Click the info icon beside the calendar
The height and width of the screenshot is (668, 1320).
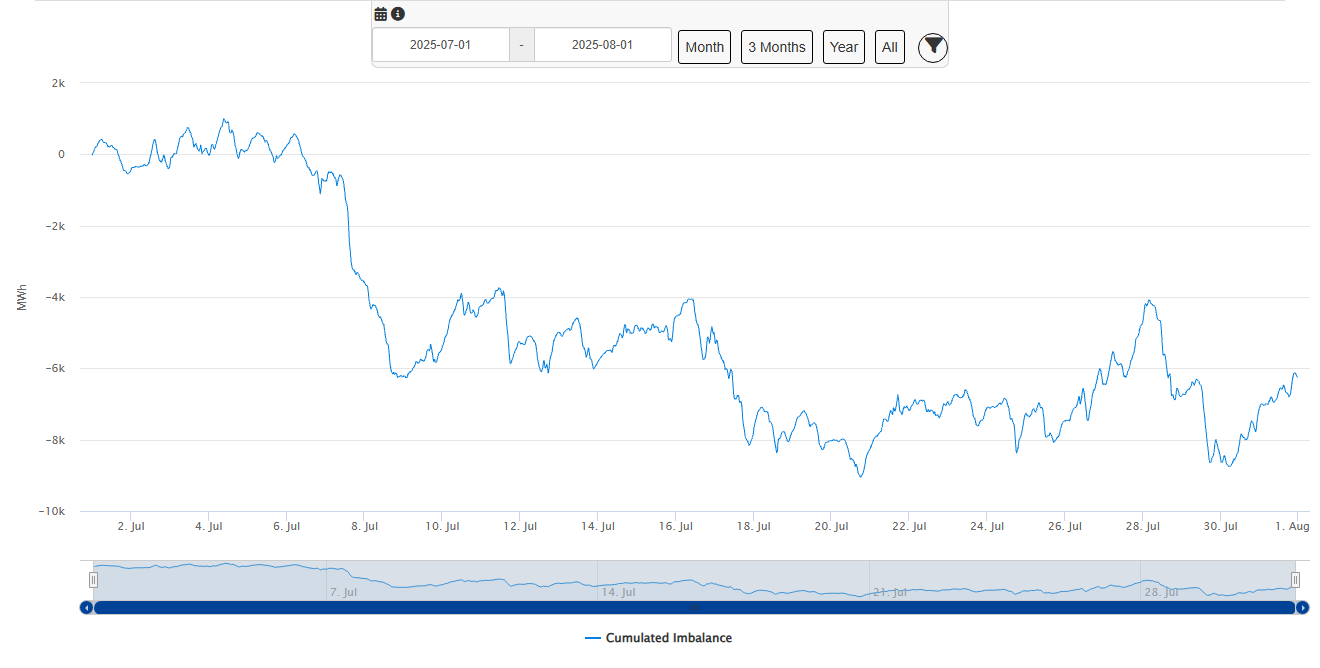click(x=398, y=14)
